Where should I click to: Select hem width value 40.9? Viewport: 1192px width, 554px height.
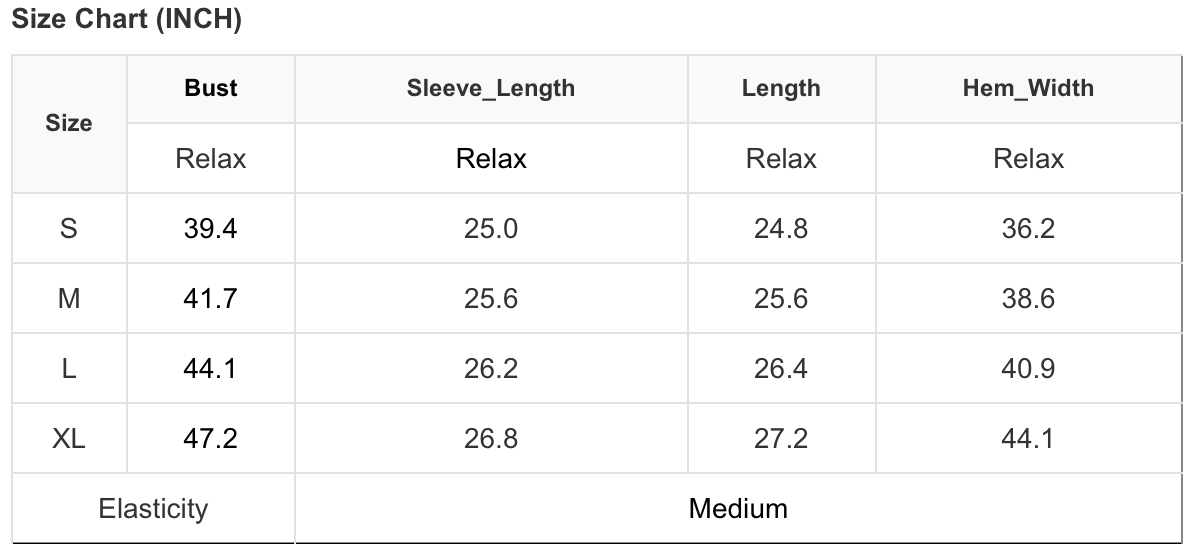[x=1029, y=369]
